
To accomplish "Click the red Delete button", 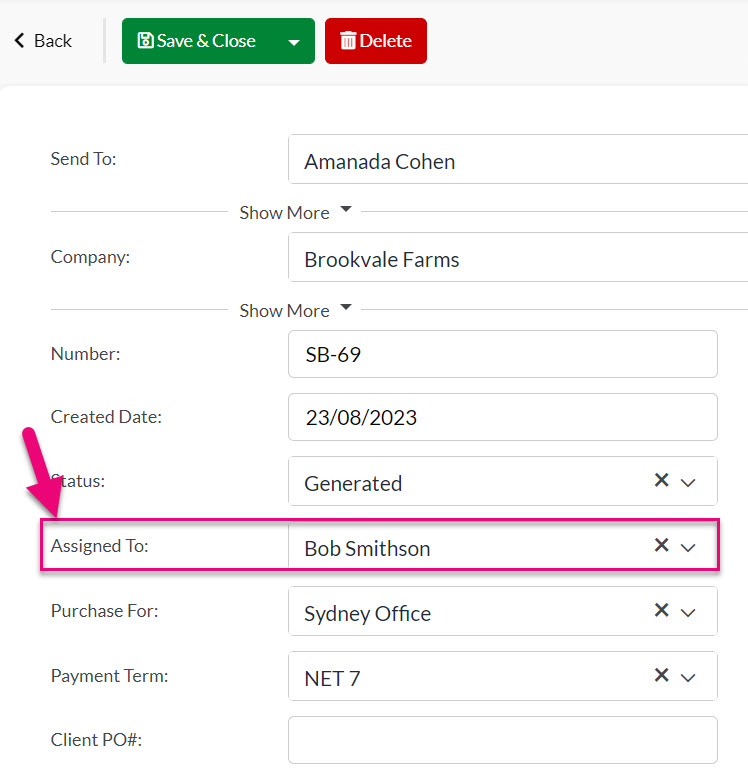I will pyautogui.click(x=376, y=41).
